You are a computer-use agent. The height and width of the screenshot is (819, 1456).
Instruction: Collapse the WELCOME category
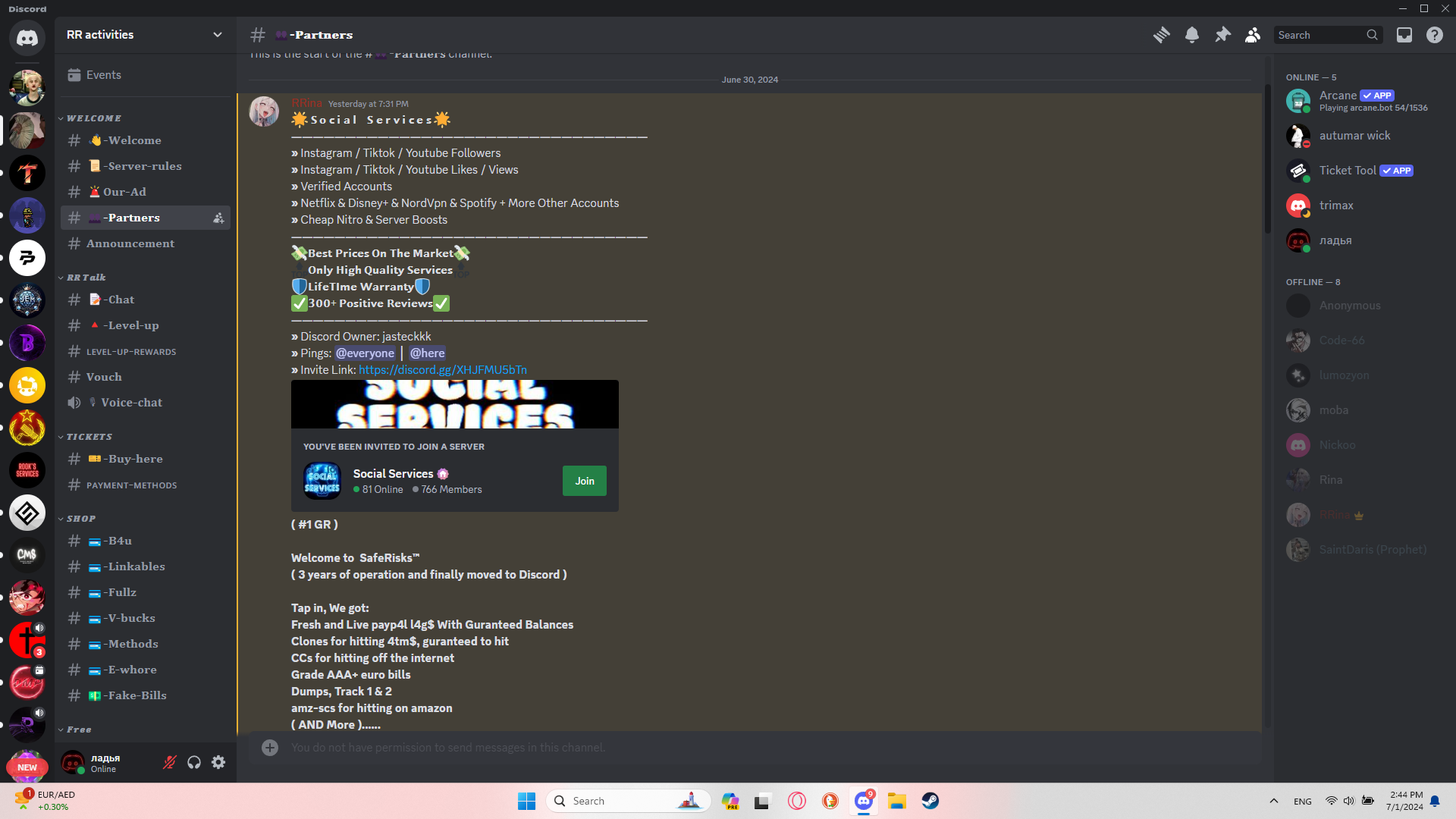(94, 118)
